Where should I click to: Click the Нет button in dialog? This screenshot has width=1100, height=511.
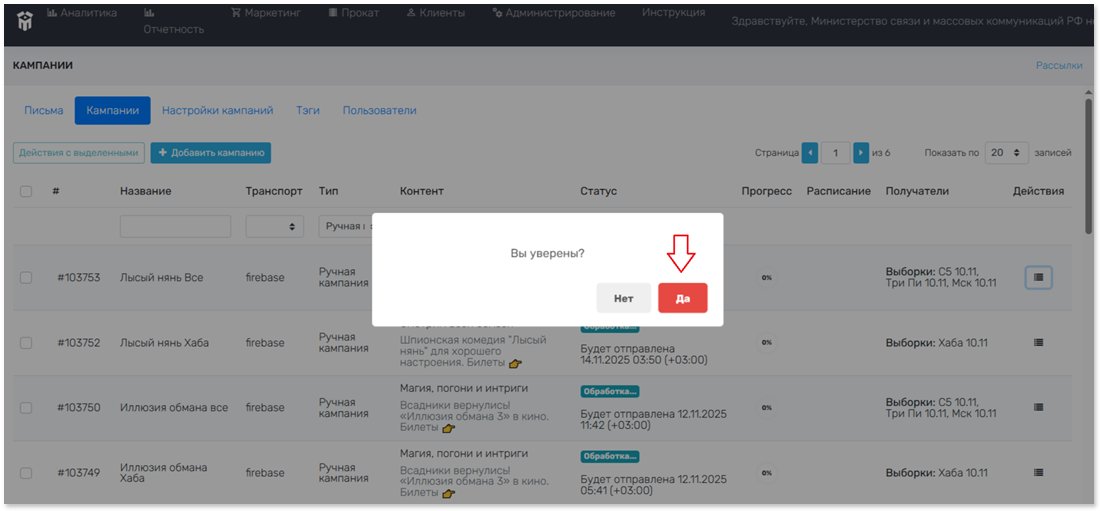pyautogui.click(x=623, y=298)
